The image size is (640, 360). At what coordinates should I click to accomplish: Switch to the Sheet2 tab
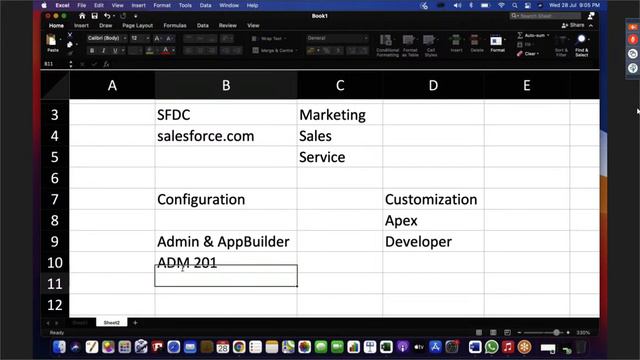[x=112, y=322]
